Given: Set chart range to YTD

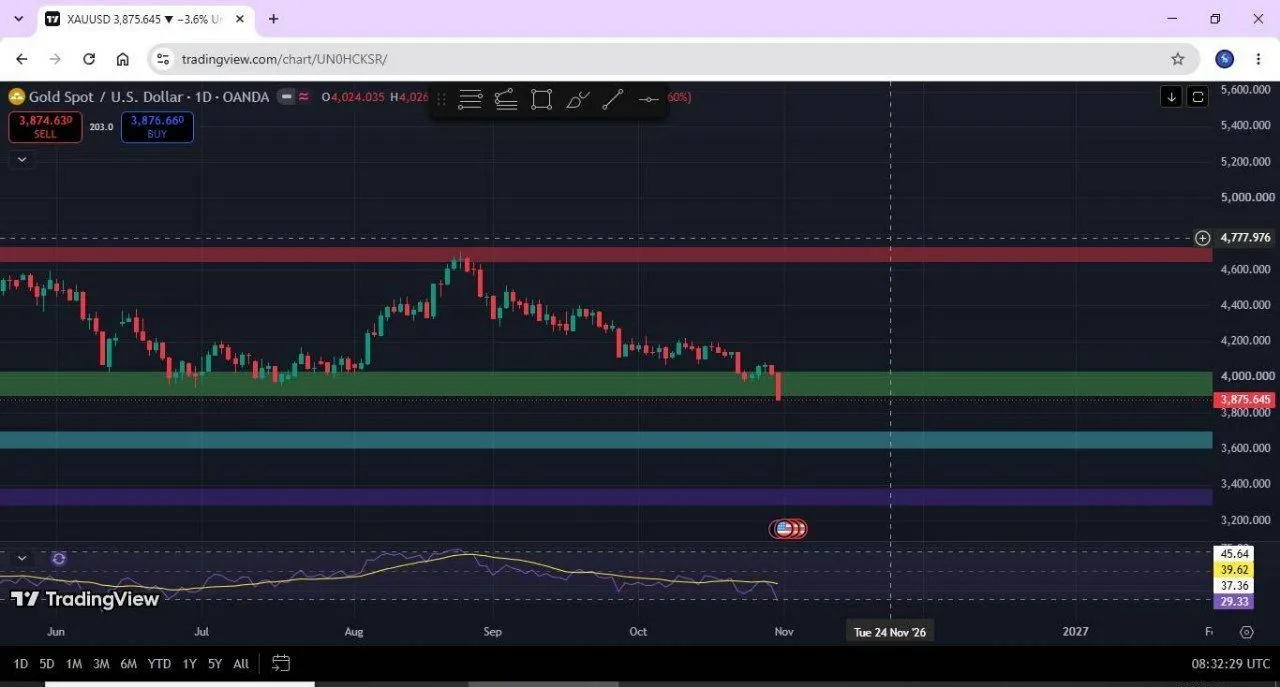Looking at the screenshot, I should tap(159, 663).
